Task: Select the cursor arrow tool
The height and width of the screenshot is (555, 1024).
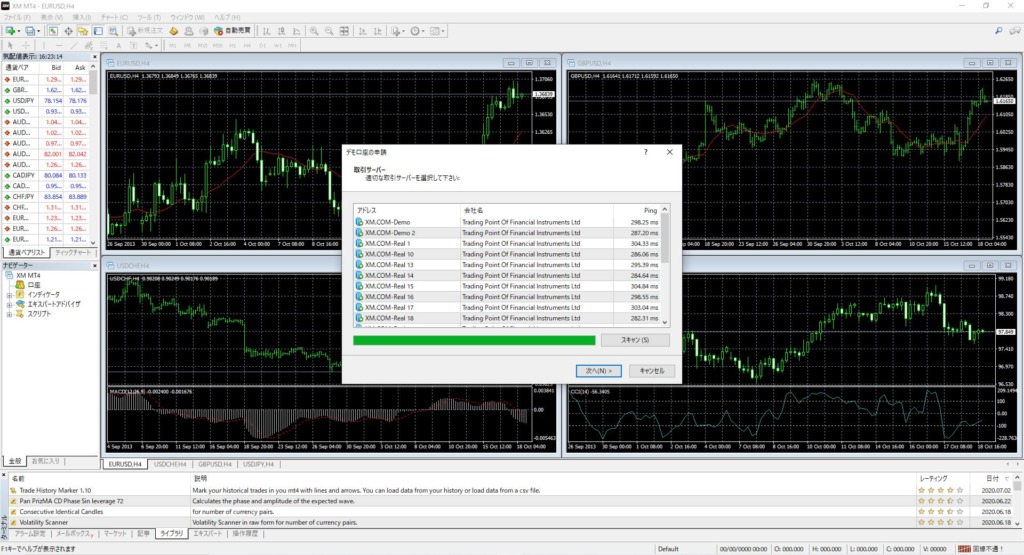Action: [10, 45]
